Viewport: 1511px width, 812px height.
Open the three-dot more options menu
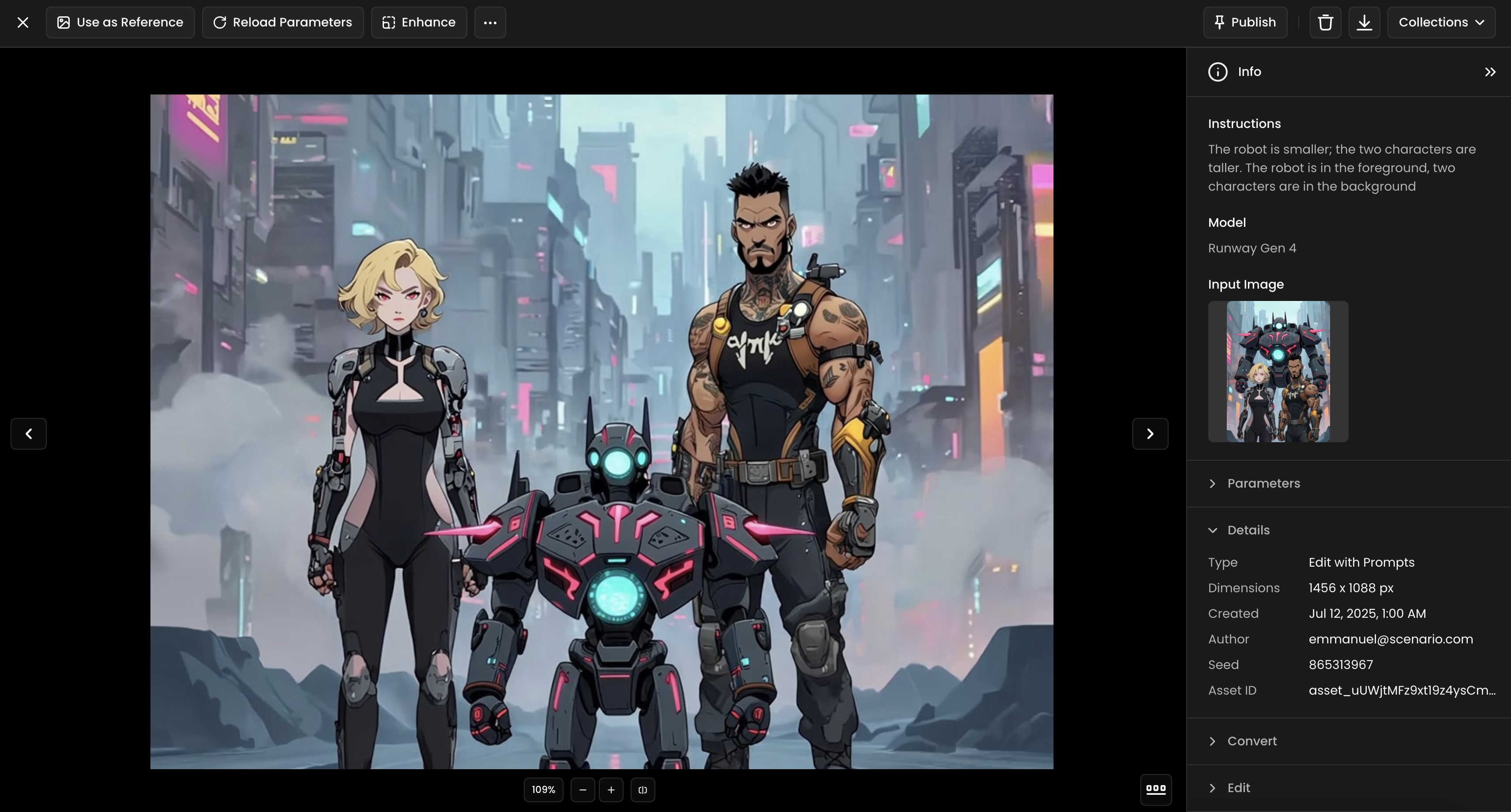(x=490, y=23)
